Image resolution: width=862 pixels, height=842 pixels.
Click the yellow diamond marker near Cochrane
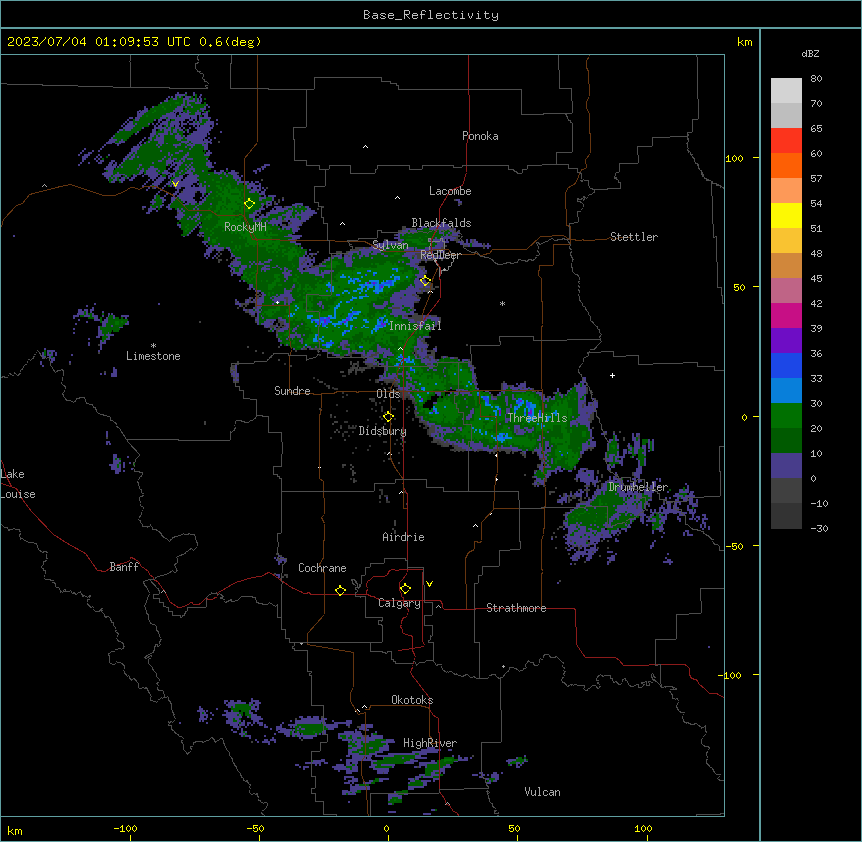(340, 590)
